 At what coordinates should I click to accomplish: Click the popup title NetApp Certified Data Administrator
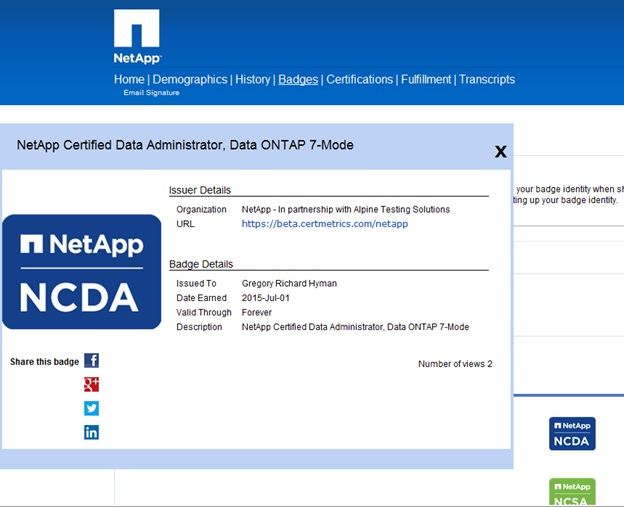(x=185, y=145)
